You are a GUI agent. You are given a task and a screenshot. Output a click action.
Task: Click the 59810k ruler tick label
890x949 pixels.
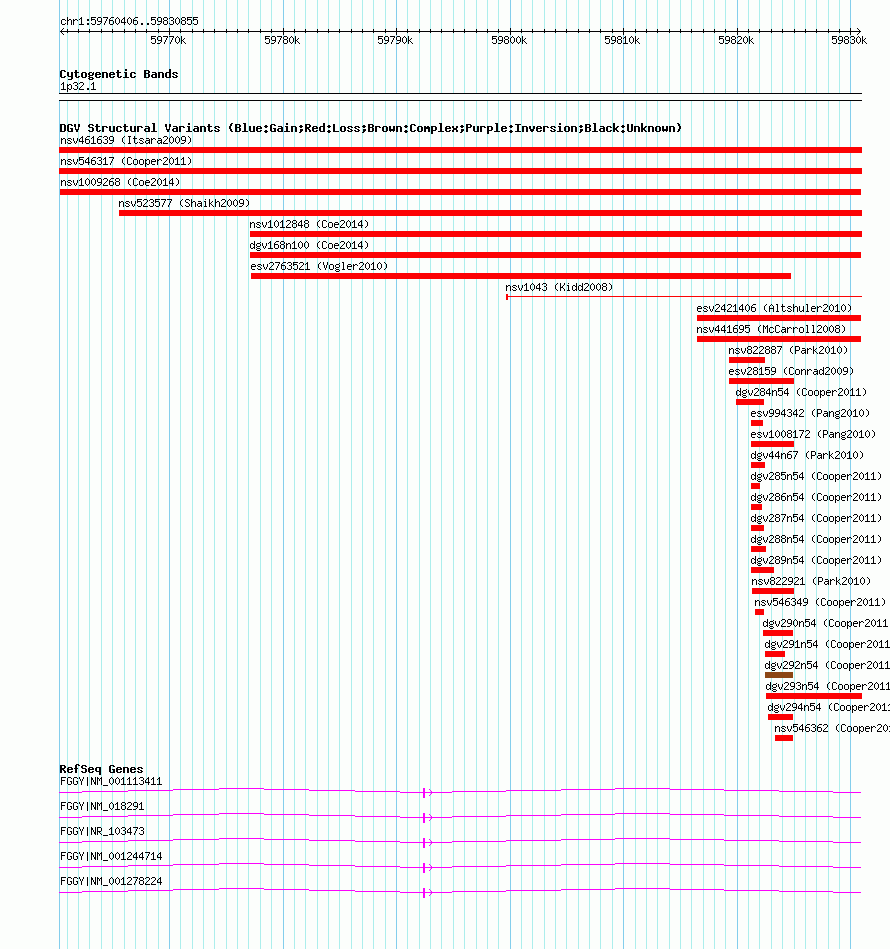[x=622, y=41]
